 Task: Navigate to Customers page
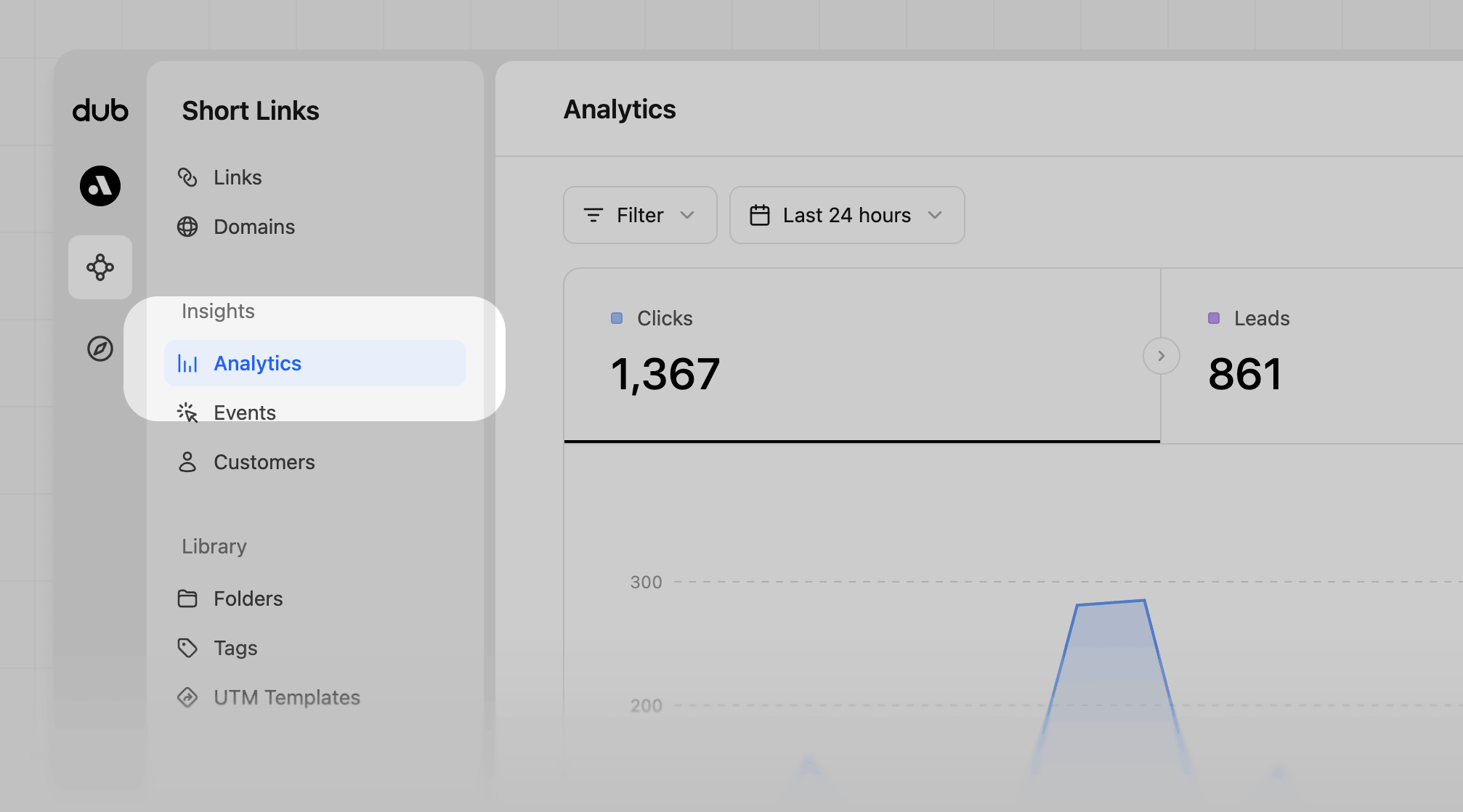click(315, 462)
